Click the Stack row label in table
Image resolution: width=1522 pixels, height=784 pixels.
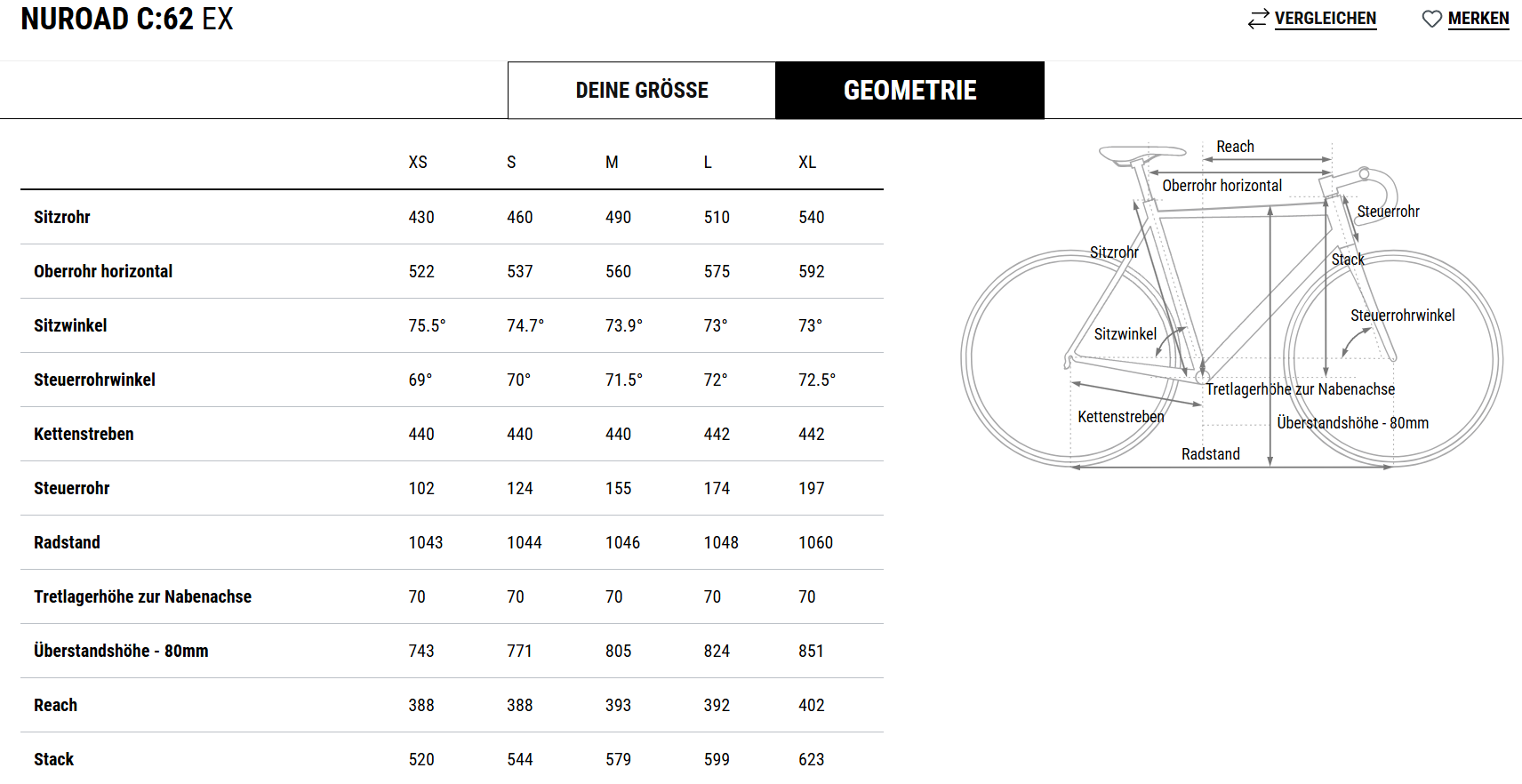53,759
